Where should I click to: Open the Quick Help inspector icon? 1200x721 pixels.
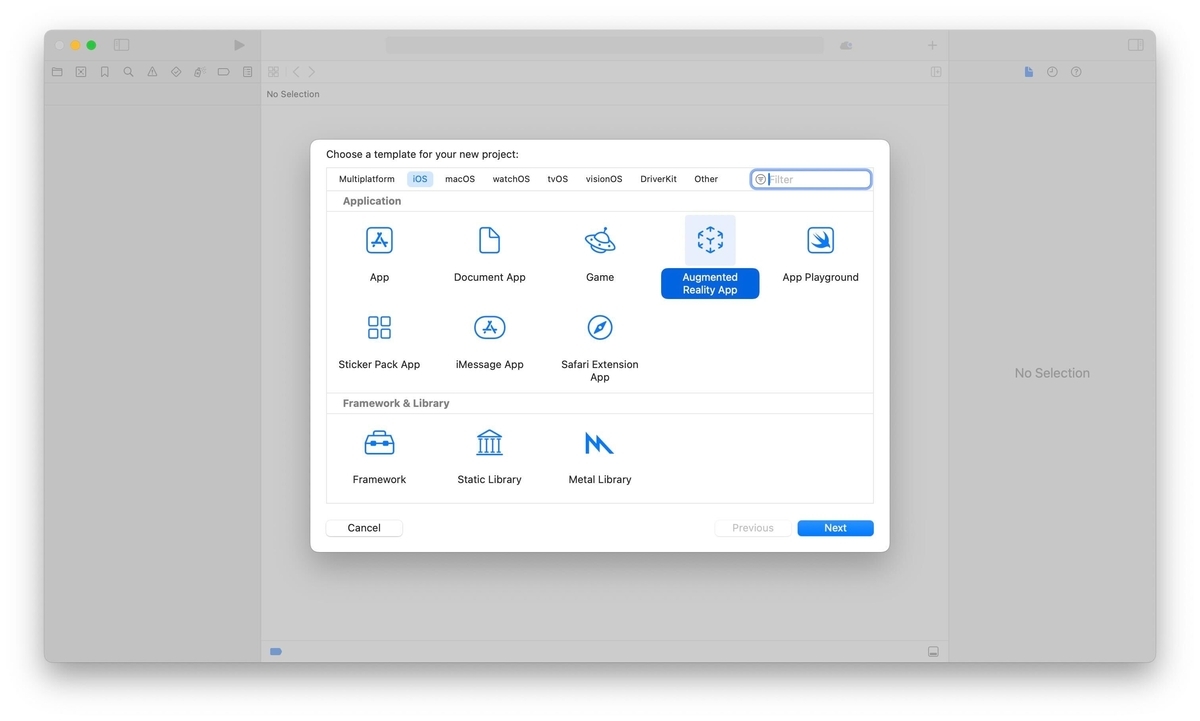pyautogui.click(x=1076, y=72)
